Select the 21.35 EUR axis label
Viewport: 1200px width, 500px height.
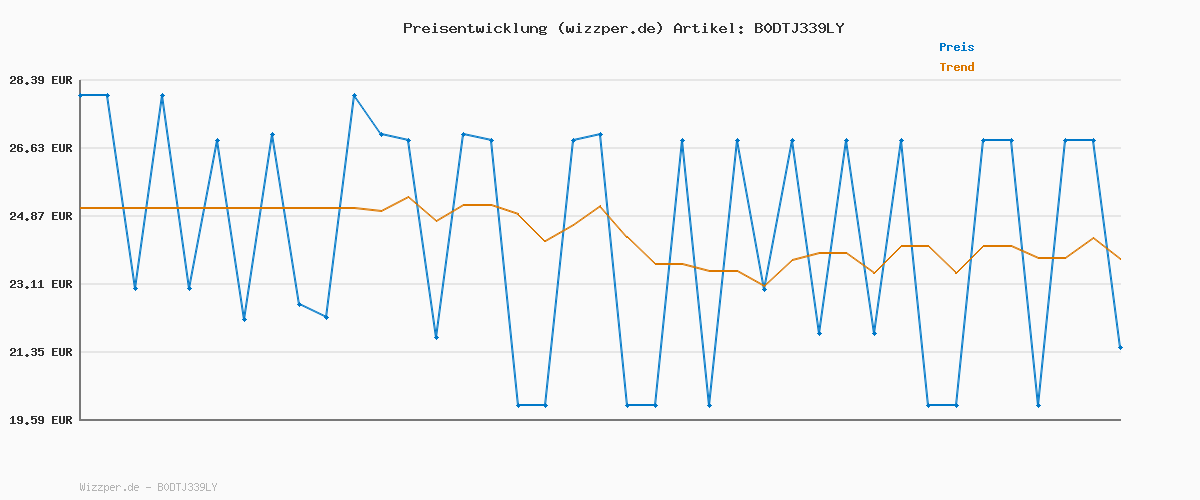click(41, 352)
